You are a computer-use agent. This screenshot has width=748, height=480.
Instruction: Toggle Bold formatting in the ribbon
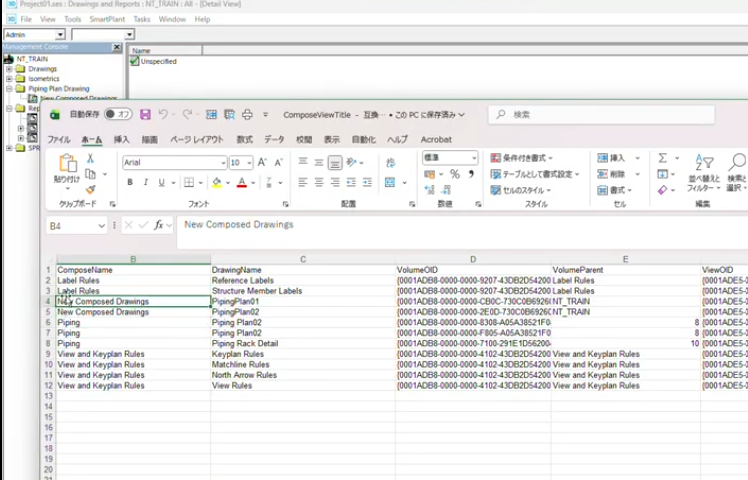130,183
